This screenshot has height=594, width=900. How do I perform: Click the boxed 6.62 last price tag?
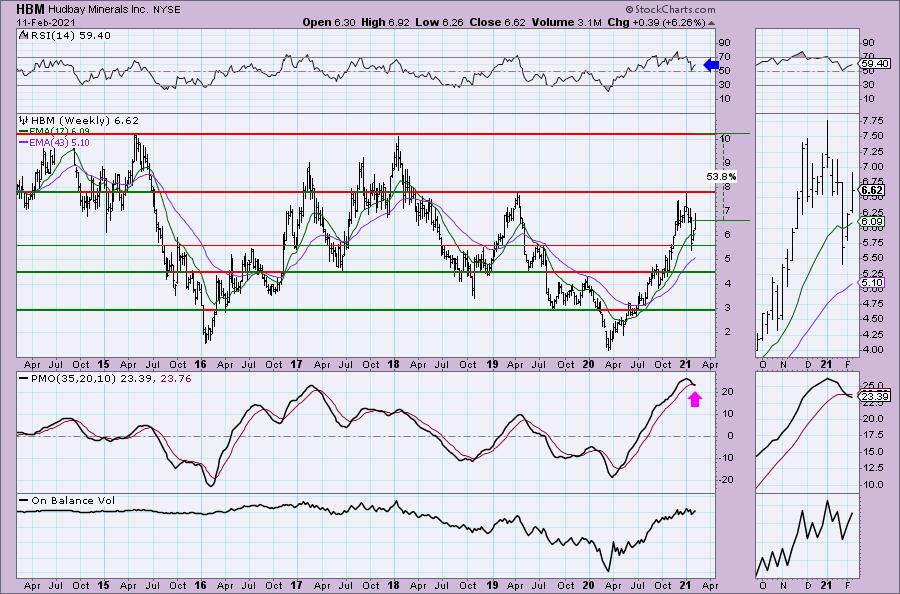pyautogui.click(x=872, y=190)
